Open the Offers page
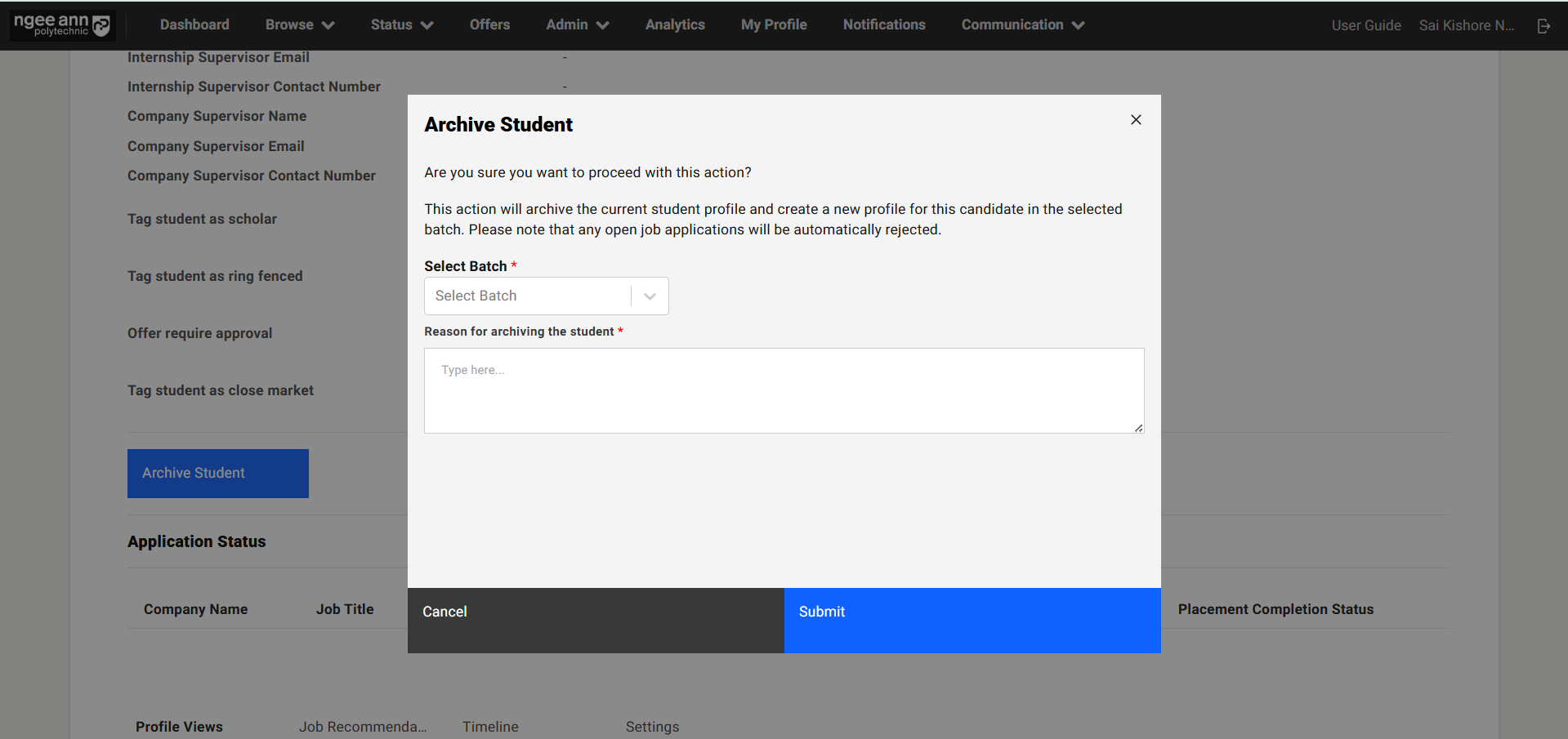 (x=489, y=24)
